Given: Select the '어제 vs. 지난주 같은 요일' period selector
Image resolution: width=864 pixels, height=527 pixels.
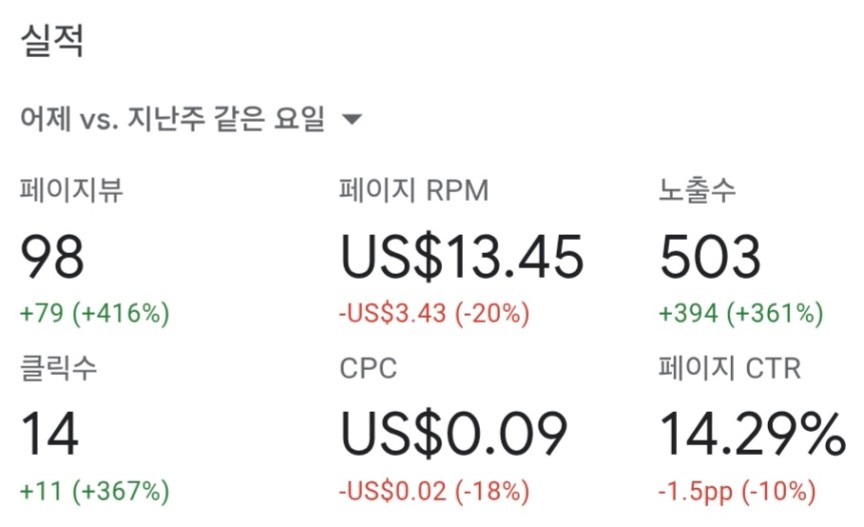Looking at the screenshot, I should point(191,119).
